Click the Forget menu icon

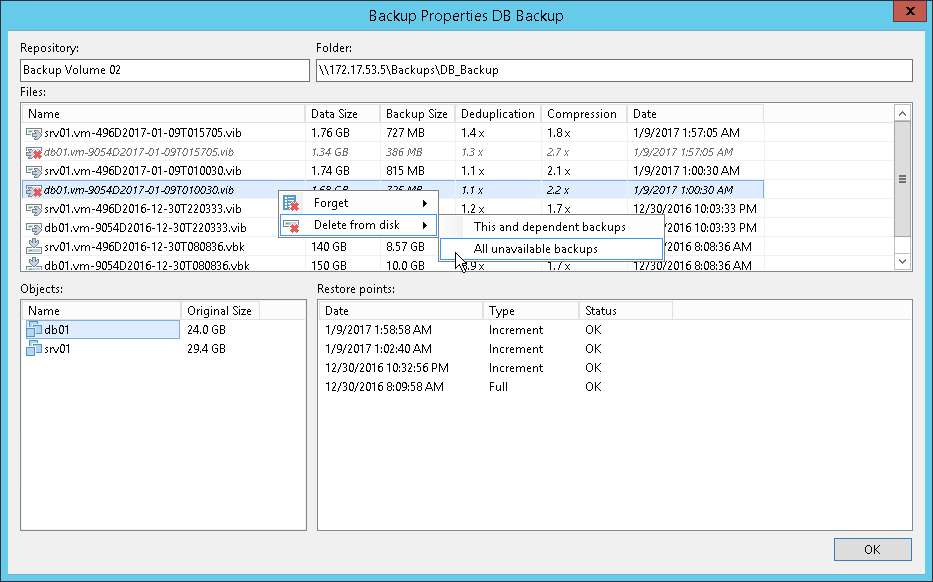290,204
